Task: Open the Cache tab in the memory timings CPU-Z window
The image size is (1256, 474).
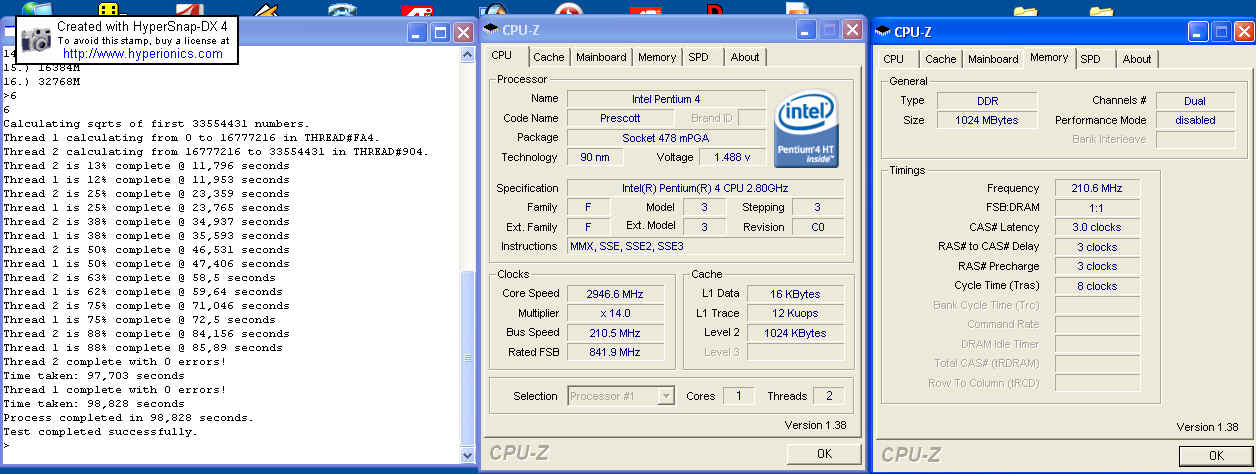Action: (940, 59)
